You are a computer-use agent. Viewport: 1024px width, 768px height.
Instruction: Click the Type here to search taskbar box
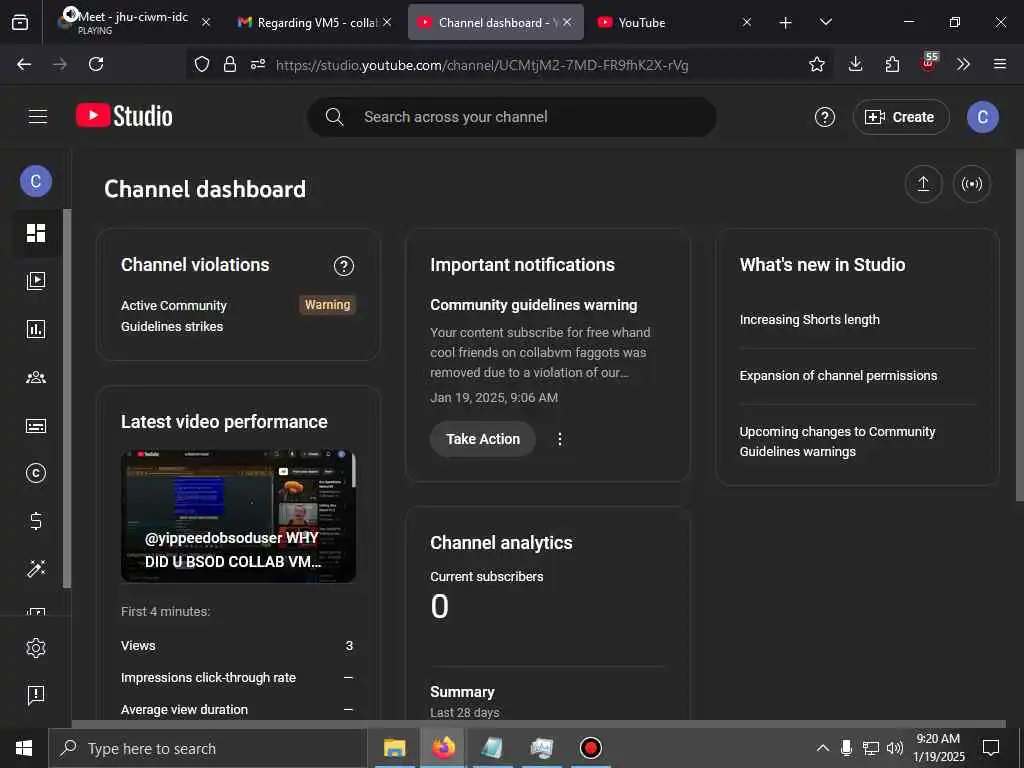click(x=208, y=748)
